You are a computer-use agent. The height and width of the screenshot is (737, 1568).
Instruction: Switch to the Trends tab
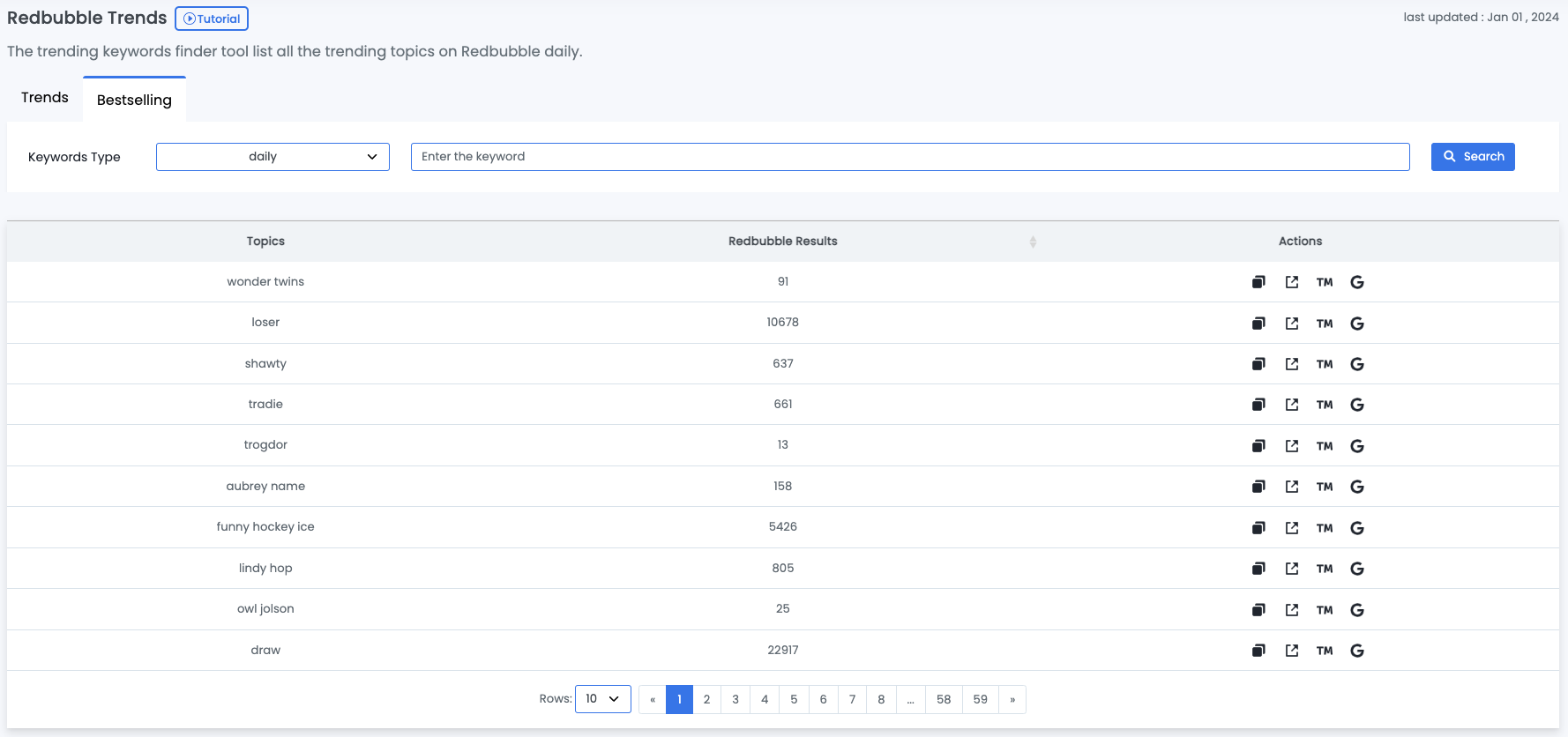point(45,98)
